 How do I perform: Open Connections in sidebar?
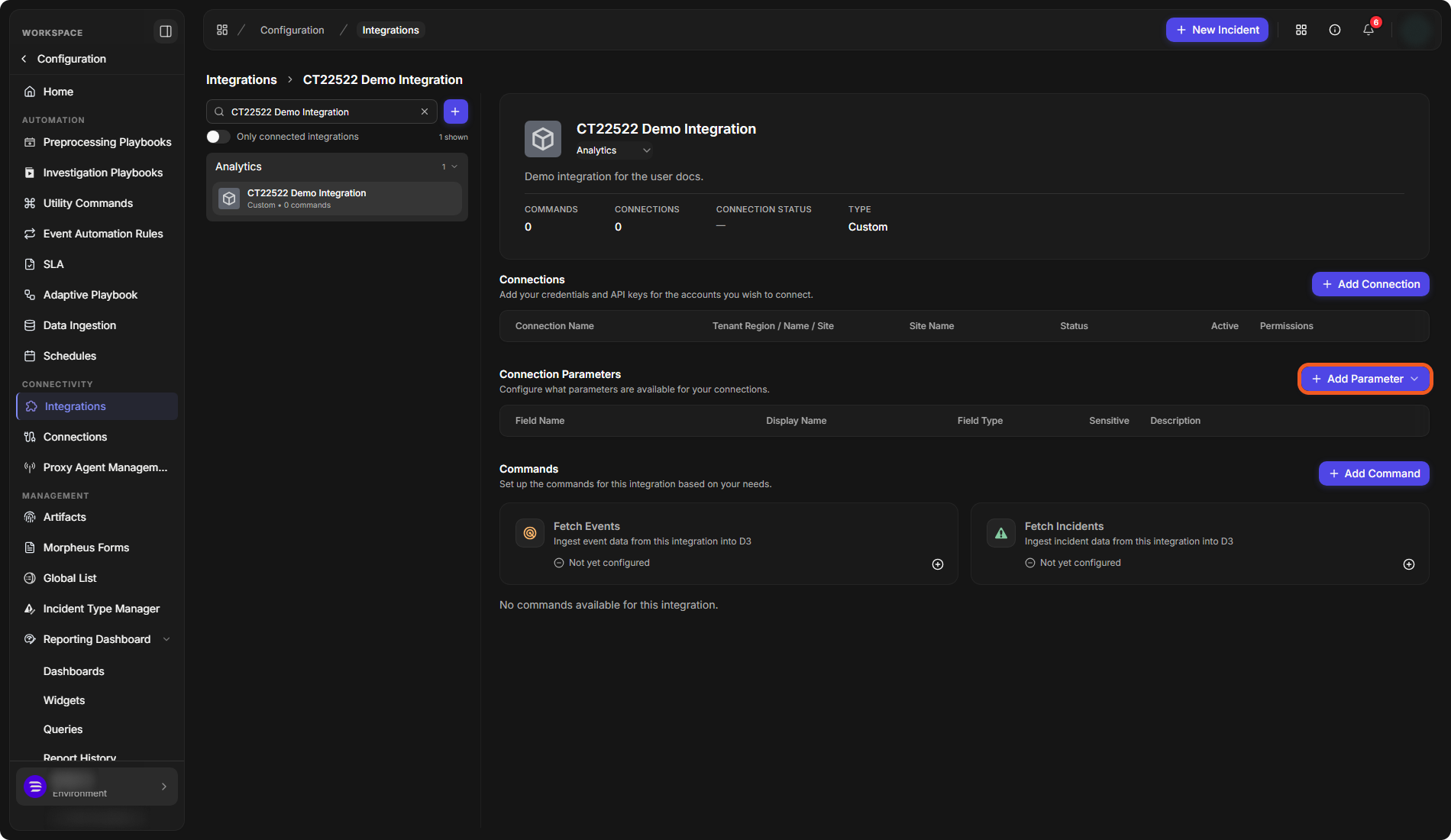click(x=97, y=437)
